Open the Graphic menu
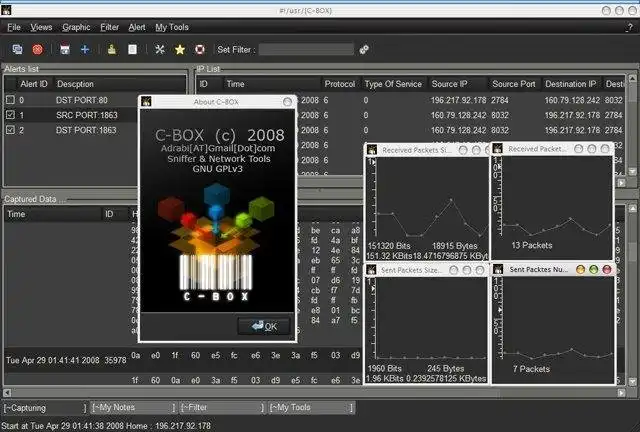Screen dimensions: 640x432 (x=76, y=27)
